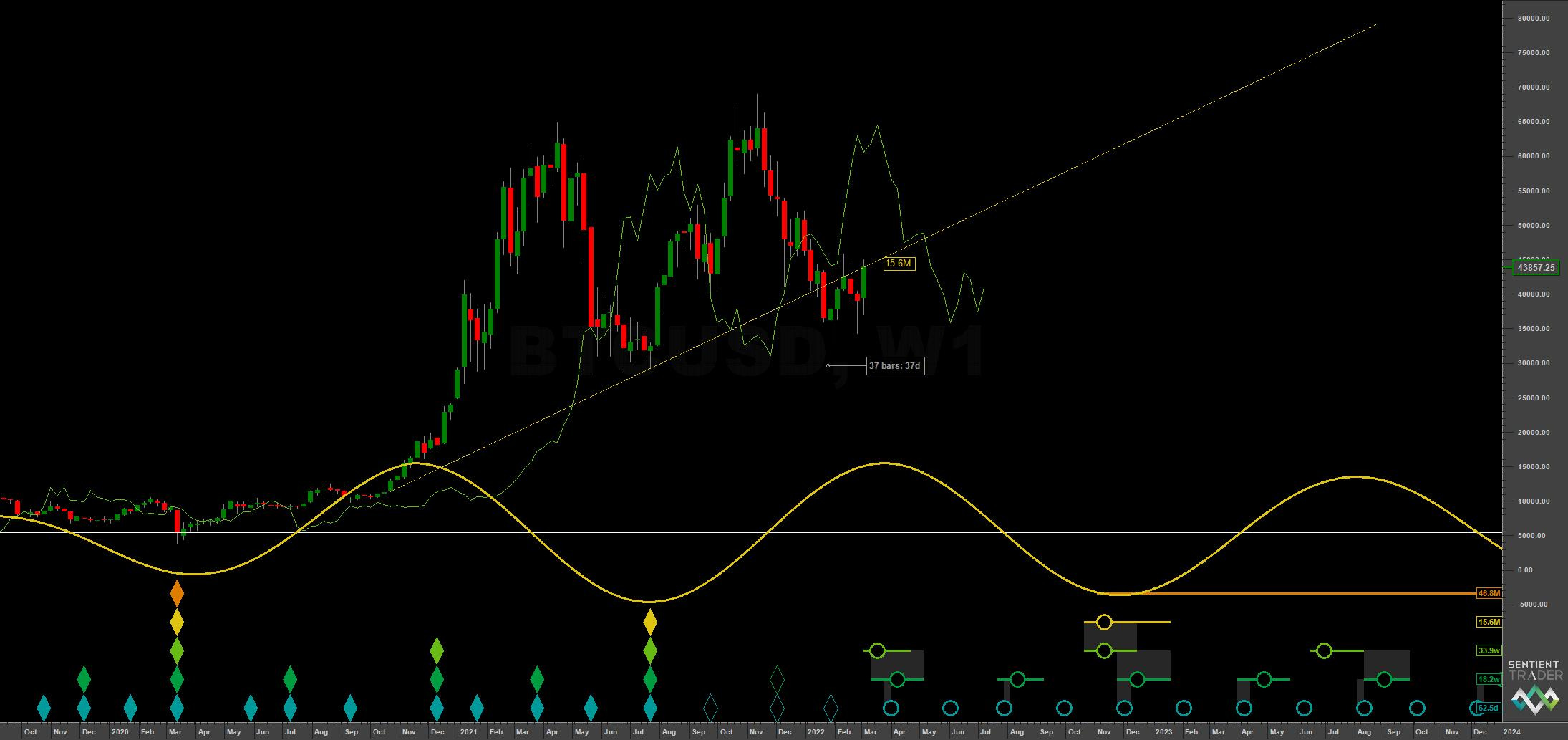Click the teal diamond at January 2020
This screenshot has height=740, width=1568.
click(x=130, y=708)
